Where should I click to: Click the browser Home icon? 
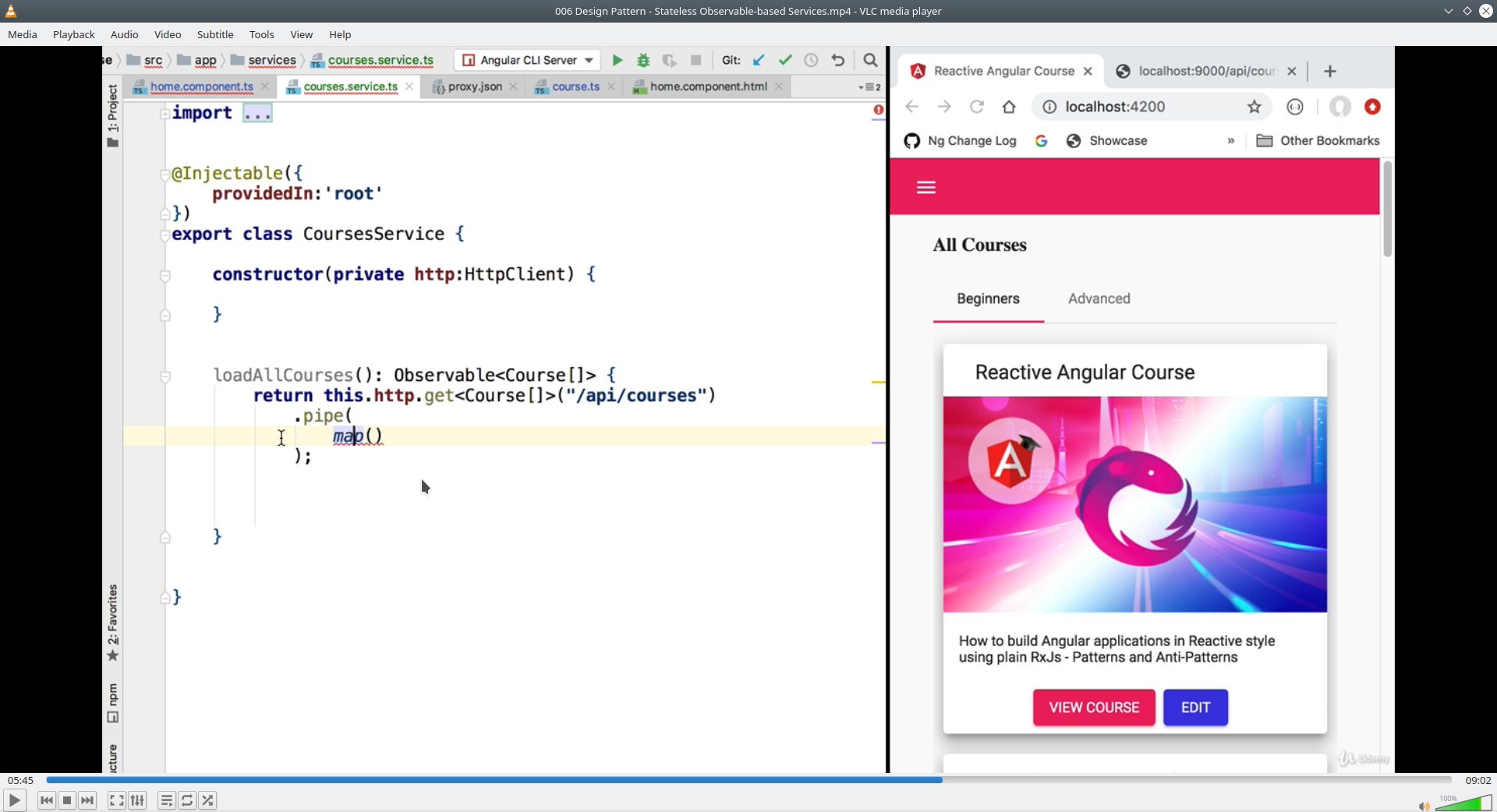tap(1009, 107)
